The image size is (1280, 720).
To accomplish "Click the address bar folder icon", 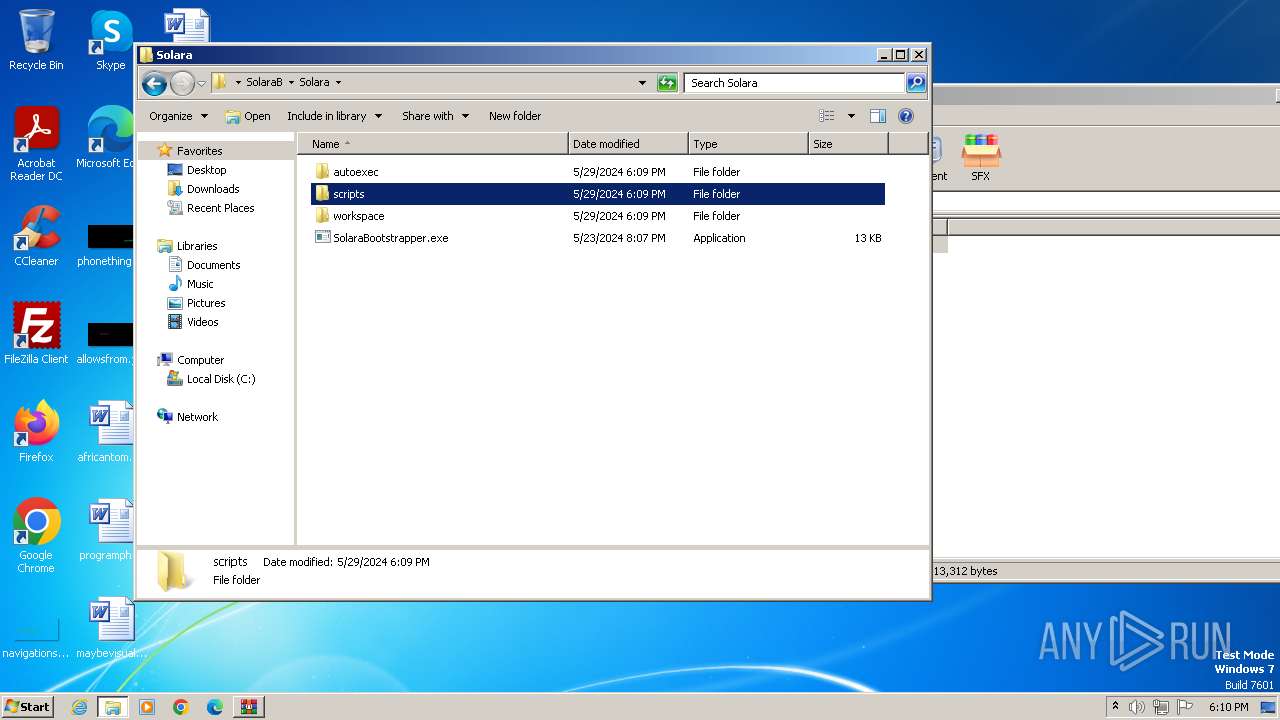I will (220, 82).
